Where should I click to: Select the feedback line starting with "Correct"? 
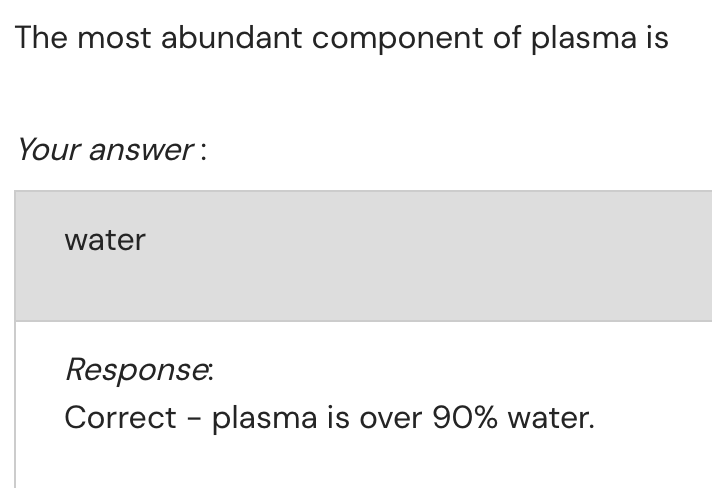(x=329, y=416)
